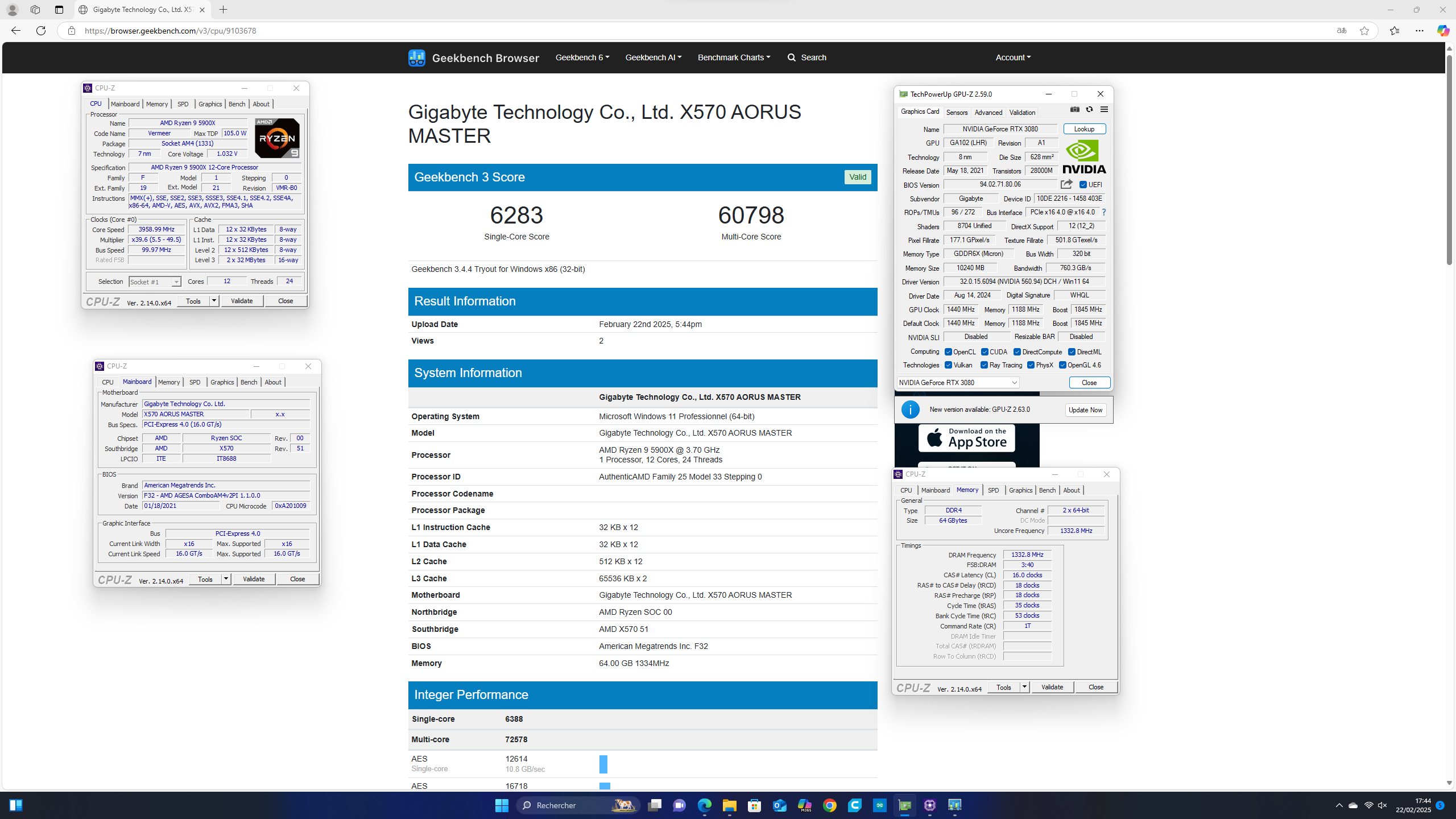The height and width of the screenshot is (819, 1456).
Task: Switch to the Advanced tab in GPU-Z
Action: coord(988,113)
